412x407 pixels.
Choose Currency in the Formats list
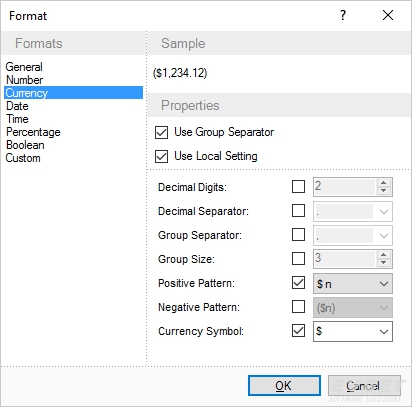(x=74, y=93)
